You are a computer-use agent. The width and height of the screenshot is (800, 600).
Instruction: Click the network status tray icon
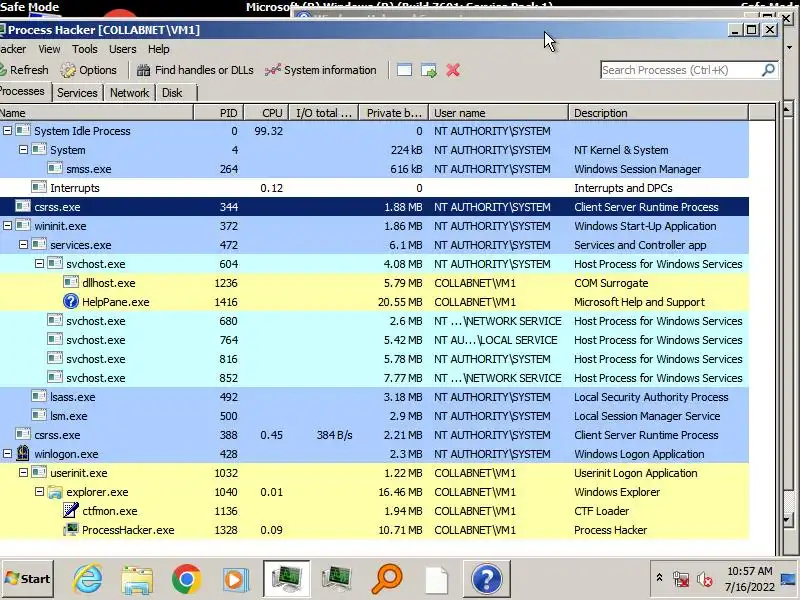[681, 579]
